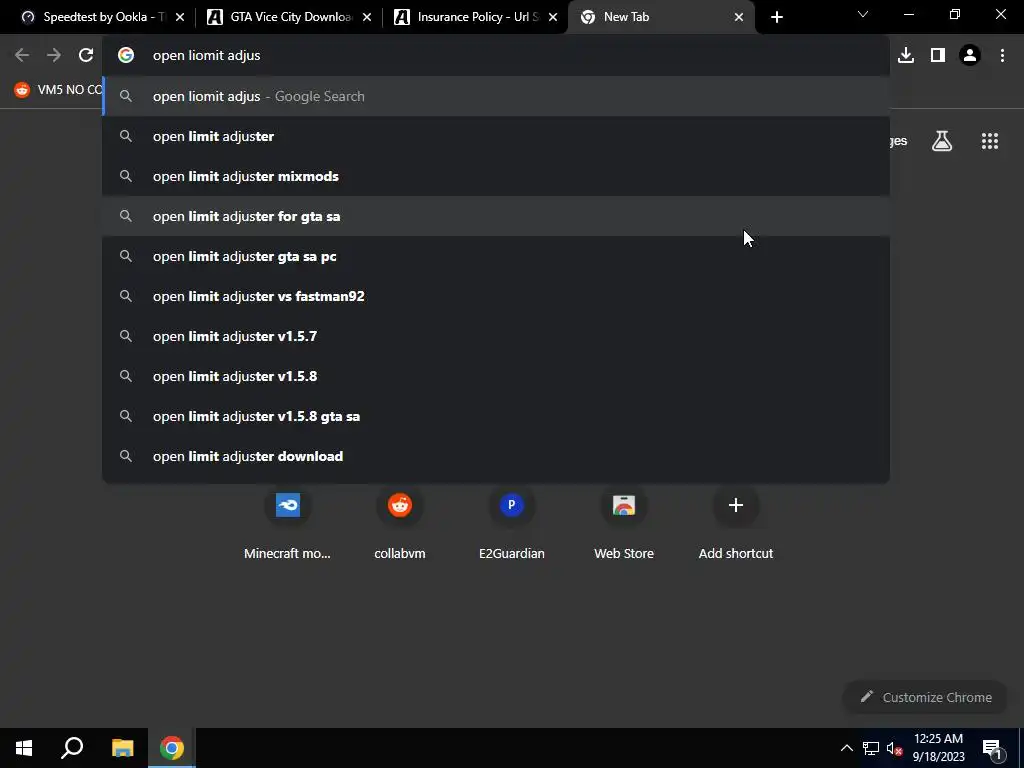Viewport: 1024px width, 768px height.
Task: Close the GTA Vice City Download tab
Action: click(x=366, y=17)
